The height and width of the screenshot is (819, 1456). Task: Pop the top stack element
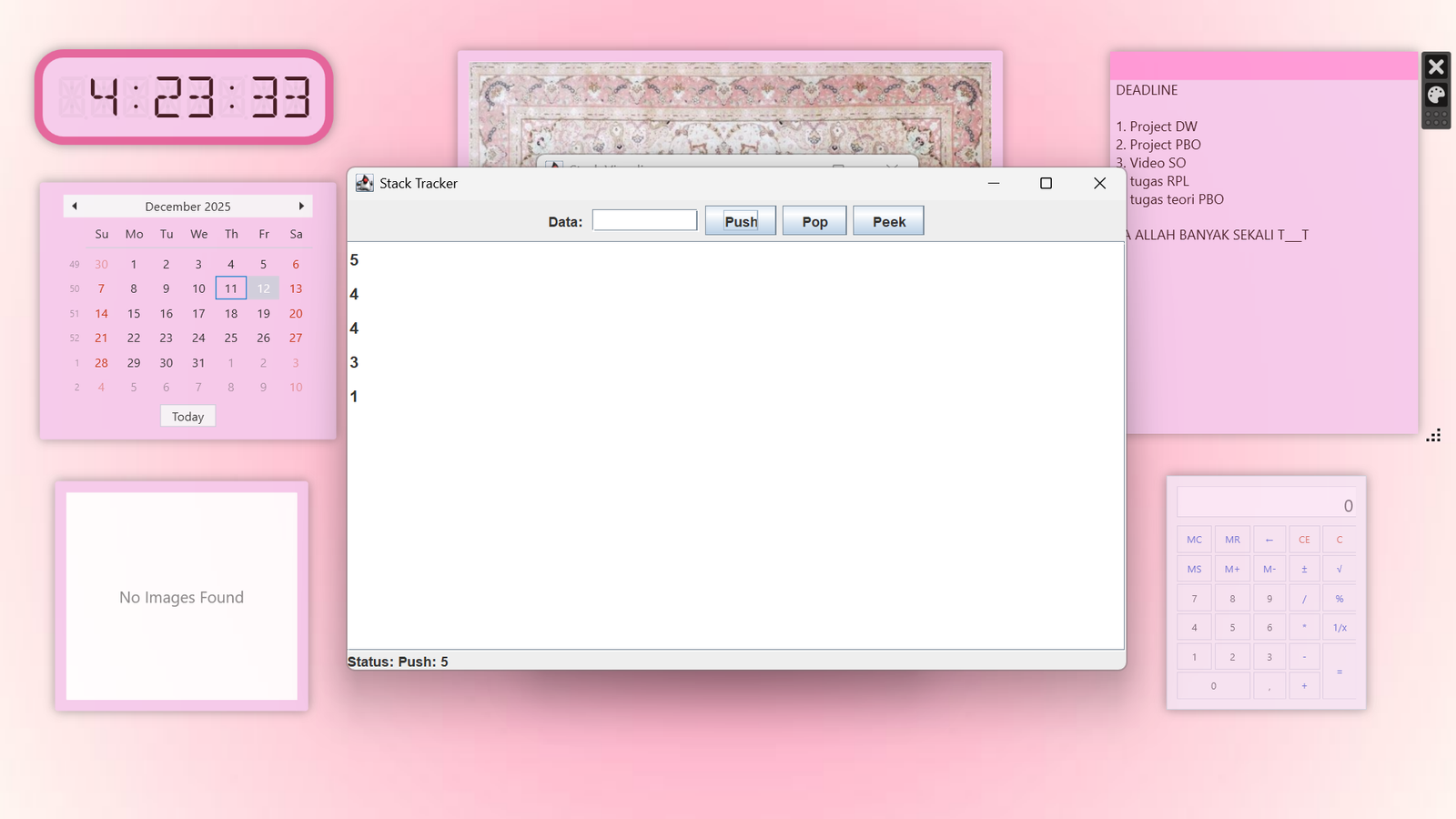(x=814, y=221)
